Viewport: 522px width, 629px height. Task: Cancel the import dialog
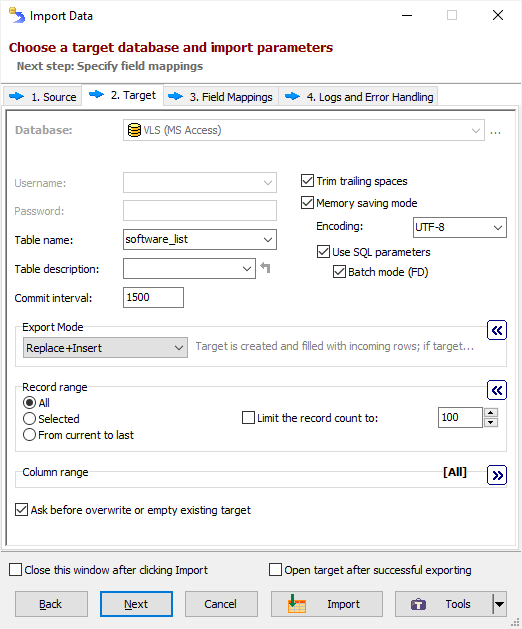coord(221,604)
